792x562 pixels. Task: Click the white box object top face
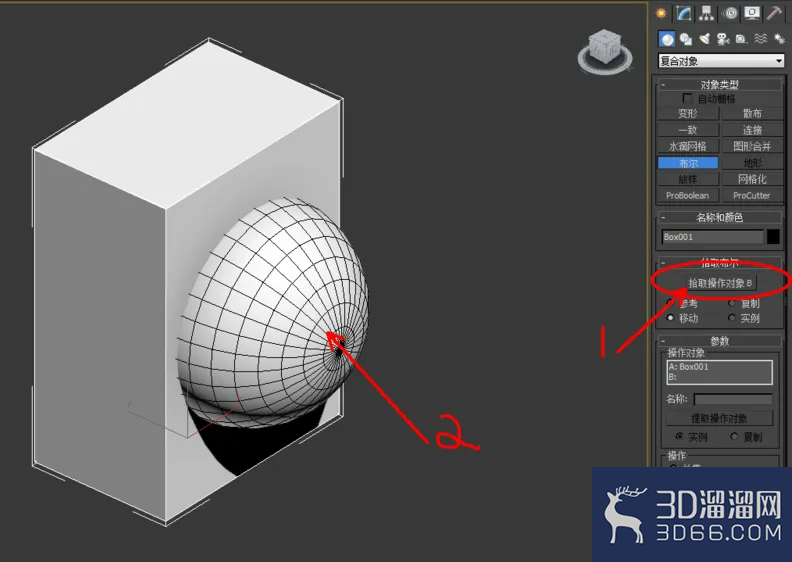pos(188,124)
